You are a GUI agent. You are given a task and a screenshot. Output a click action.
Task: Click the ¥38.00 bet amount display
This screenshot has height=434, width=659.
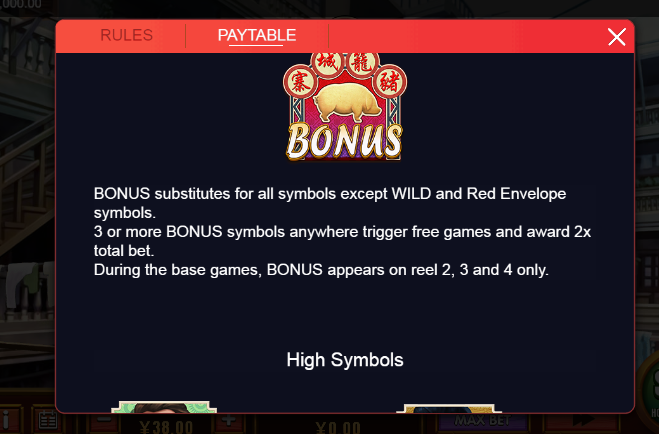[167, 426]
